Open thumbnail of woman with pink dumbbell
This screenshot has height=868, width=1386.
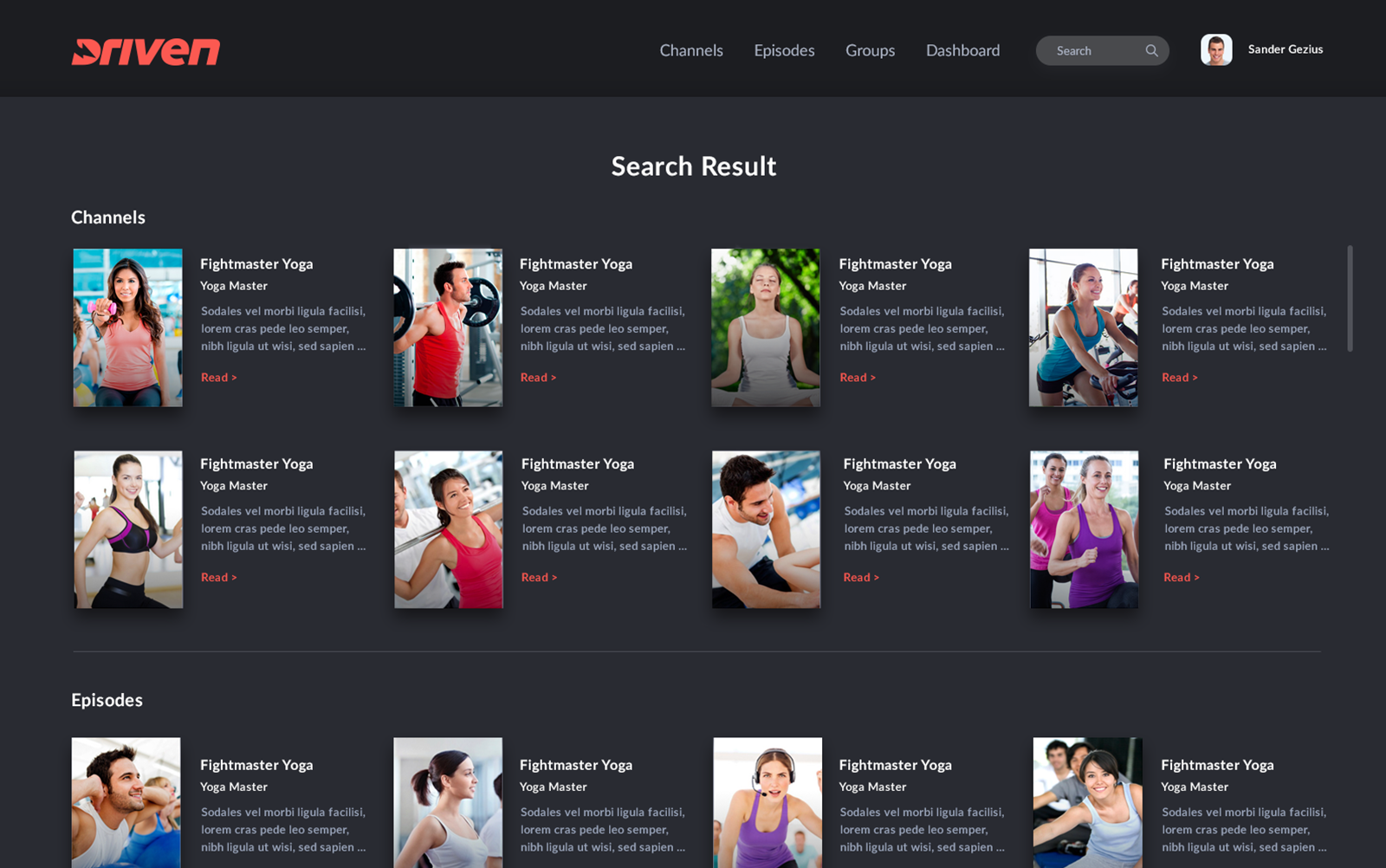(128, 327)
